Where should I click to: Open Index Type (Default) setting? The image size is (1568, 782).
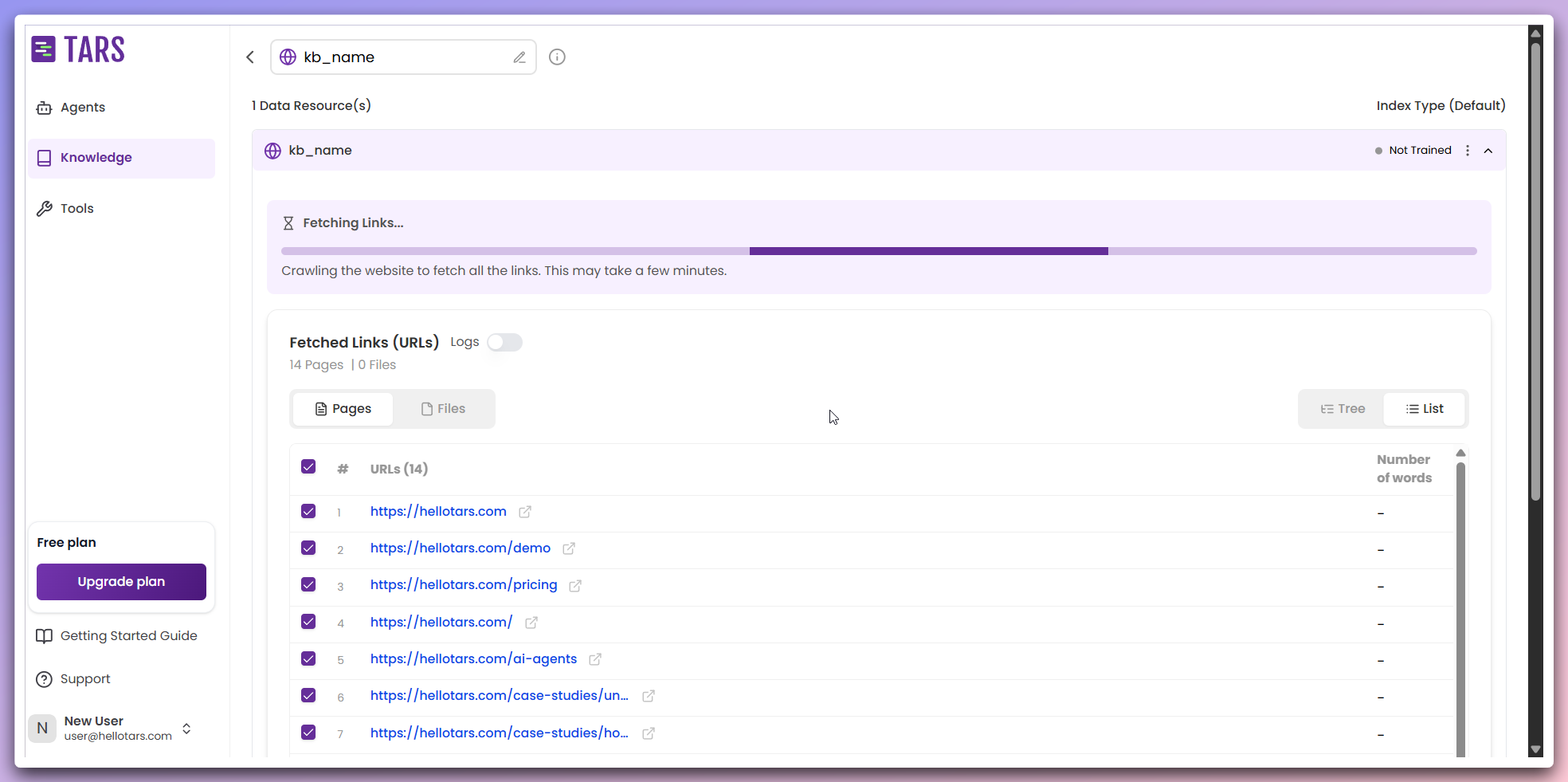click(x=1441, y=105)
